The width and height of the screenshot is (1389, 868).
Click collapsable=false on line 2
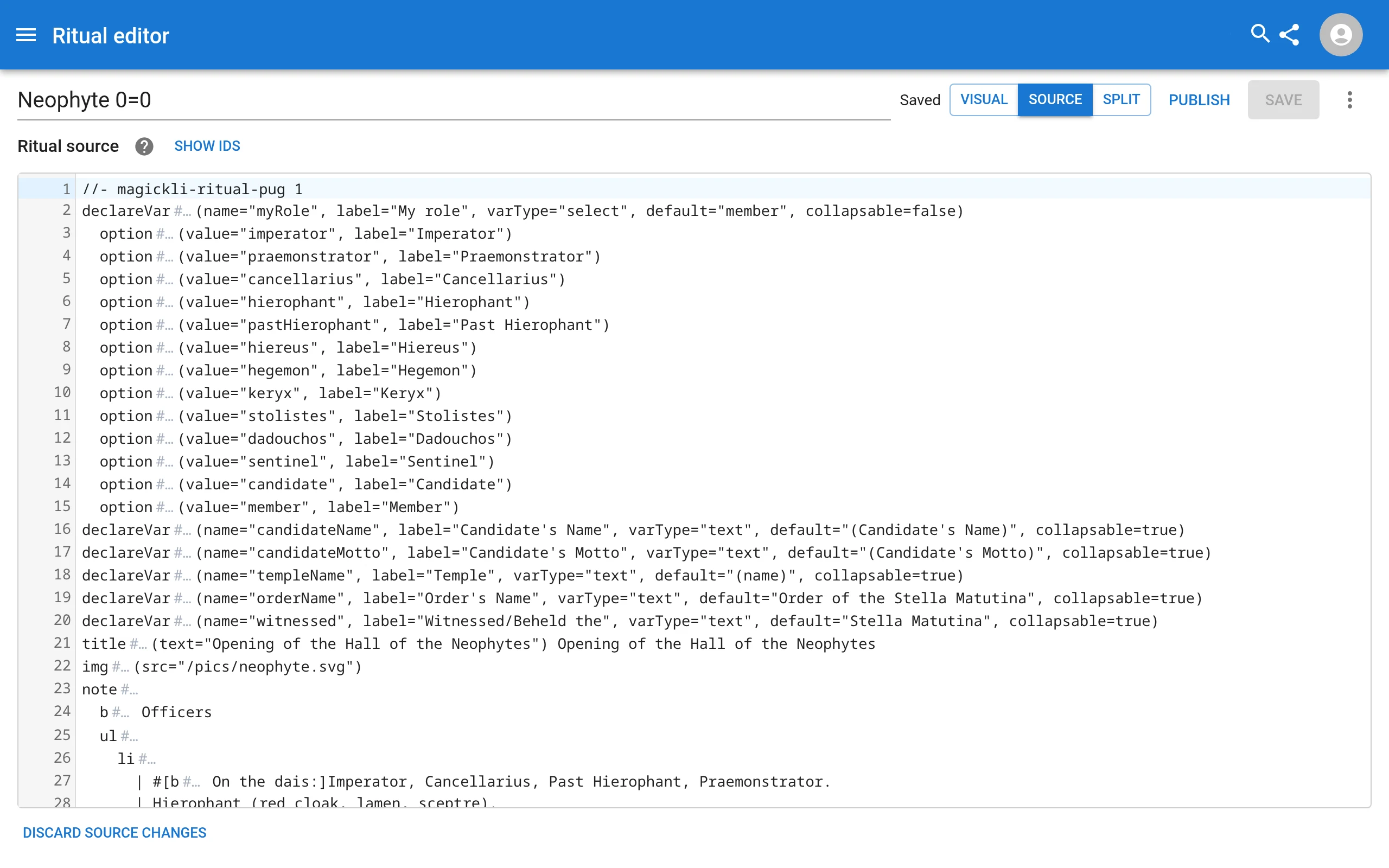880,211
